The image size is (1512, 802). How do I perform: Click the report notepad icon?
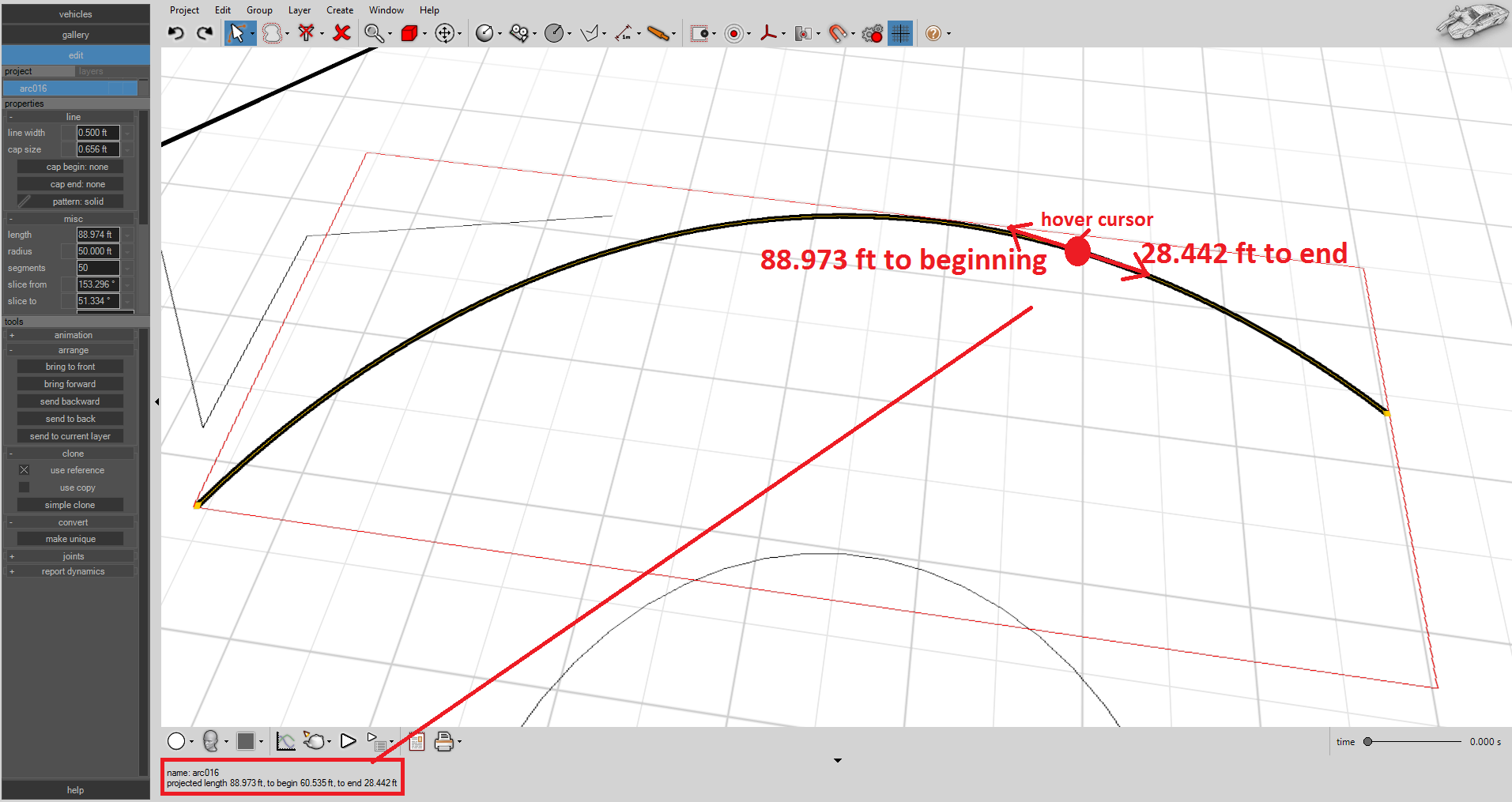tap(417, 741)
